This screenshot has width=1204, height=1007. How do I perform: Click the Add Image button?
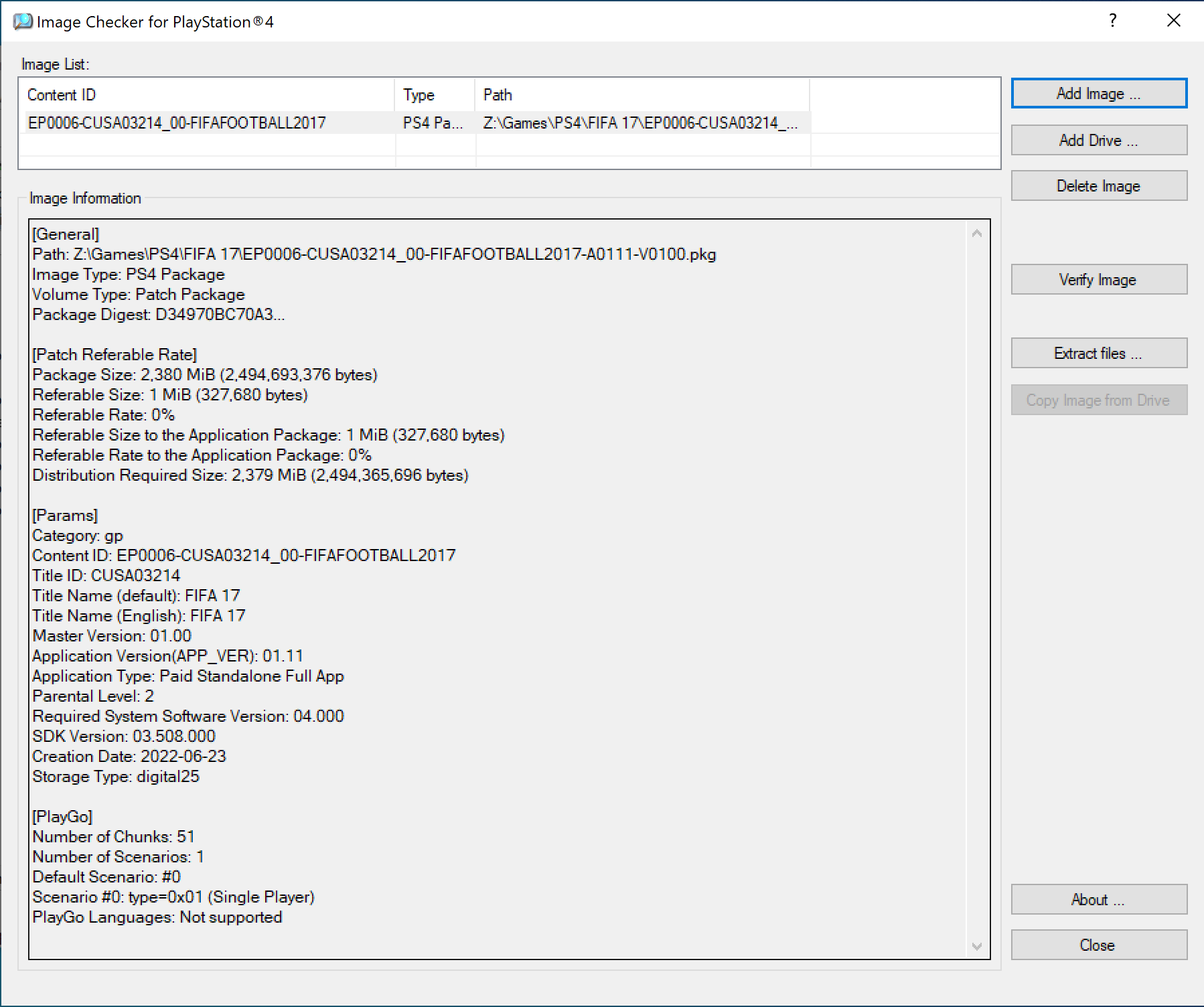[x=1099, y=94]
